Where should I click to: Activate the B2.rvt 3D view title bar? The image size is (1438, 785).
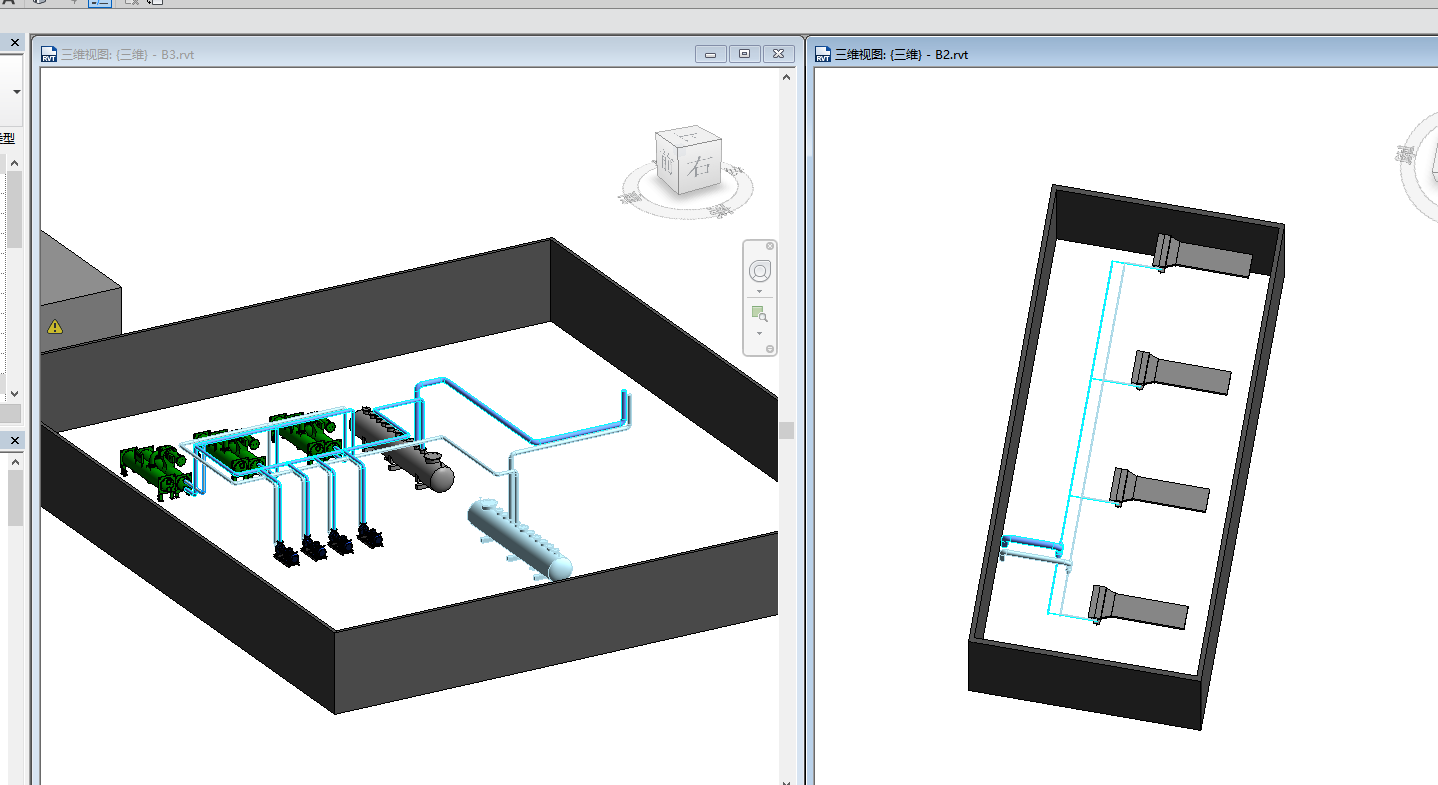[1100, 55]
